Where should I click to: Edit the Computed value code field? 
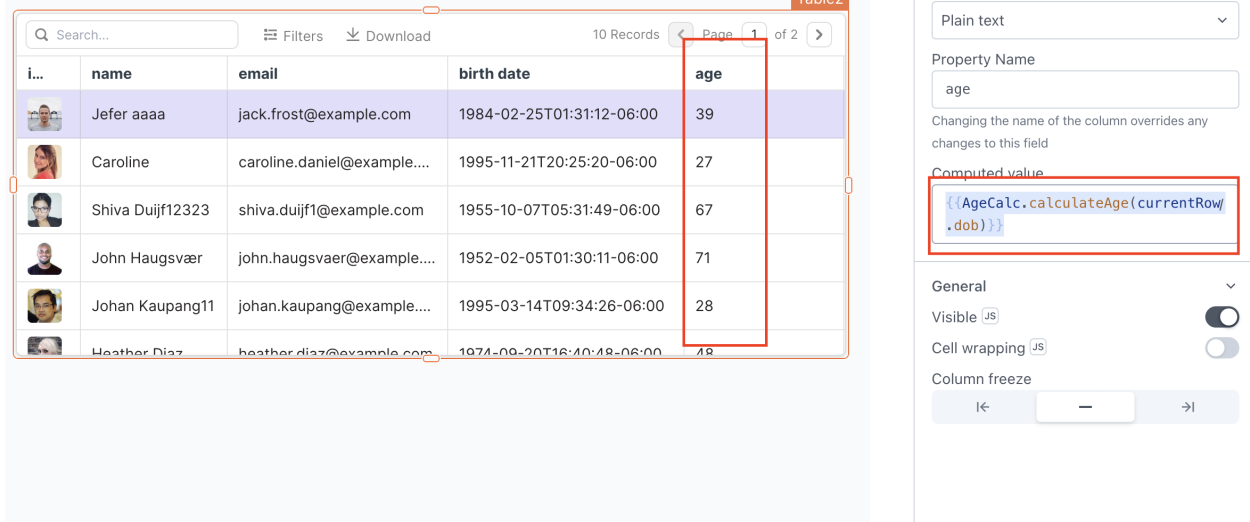[x=1084, y=214]
